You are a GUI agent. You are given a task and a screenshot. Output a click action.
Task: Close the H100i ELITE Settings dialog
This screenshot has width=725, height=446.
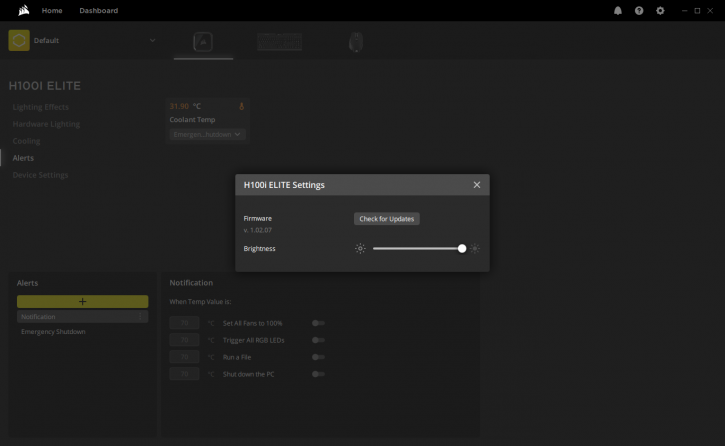[477, 185]
